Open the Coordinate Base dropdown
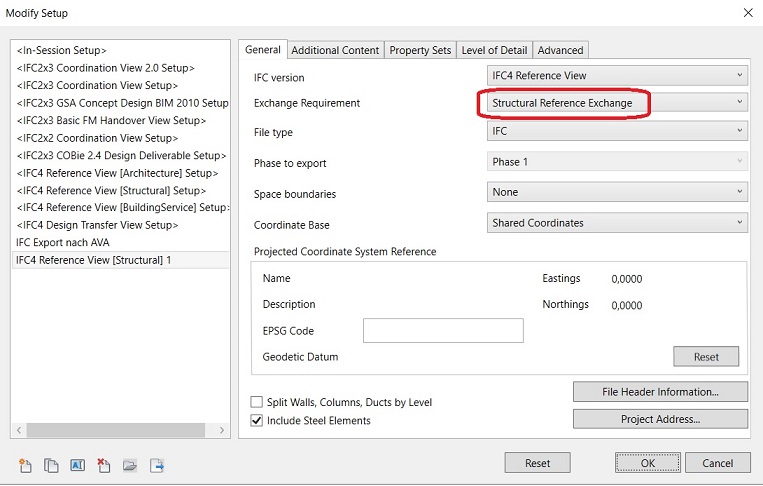763x486 pixels. [x=616, y=223]
